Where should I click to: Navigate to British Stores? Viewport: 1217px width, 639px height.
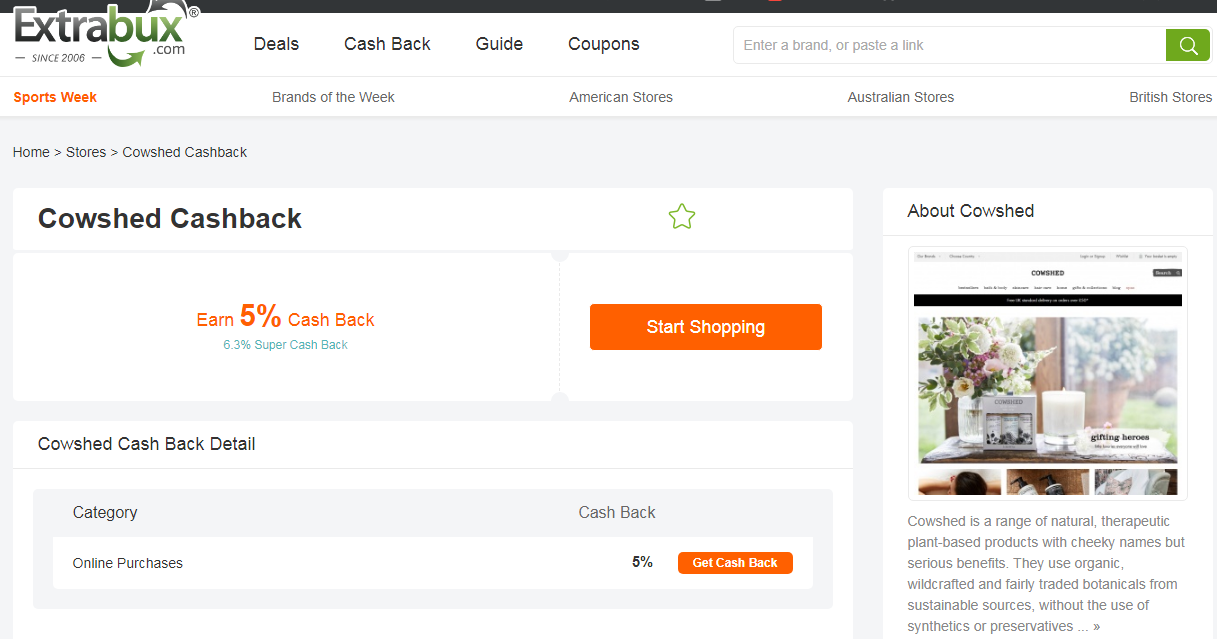point(1170,97)
